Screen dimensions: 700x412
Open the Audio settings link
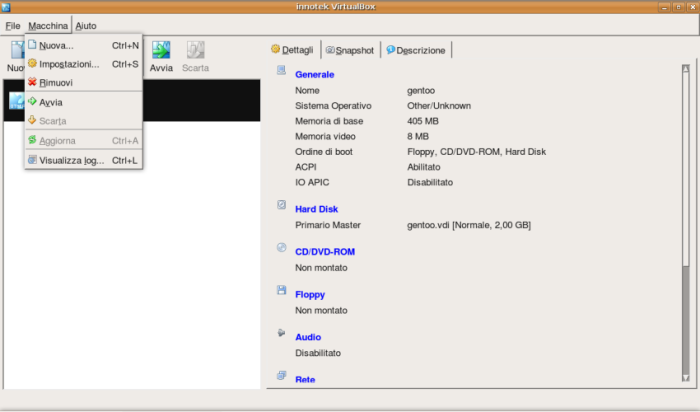308,337
